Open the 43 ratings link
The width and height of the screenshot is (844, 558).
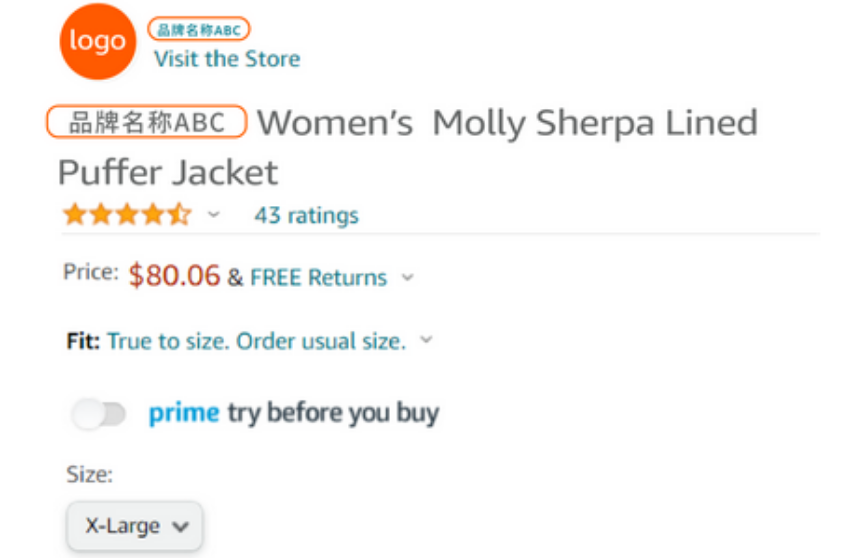(x=306, y=215)
